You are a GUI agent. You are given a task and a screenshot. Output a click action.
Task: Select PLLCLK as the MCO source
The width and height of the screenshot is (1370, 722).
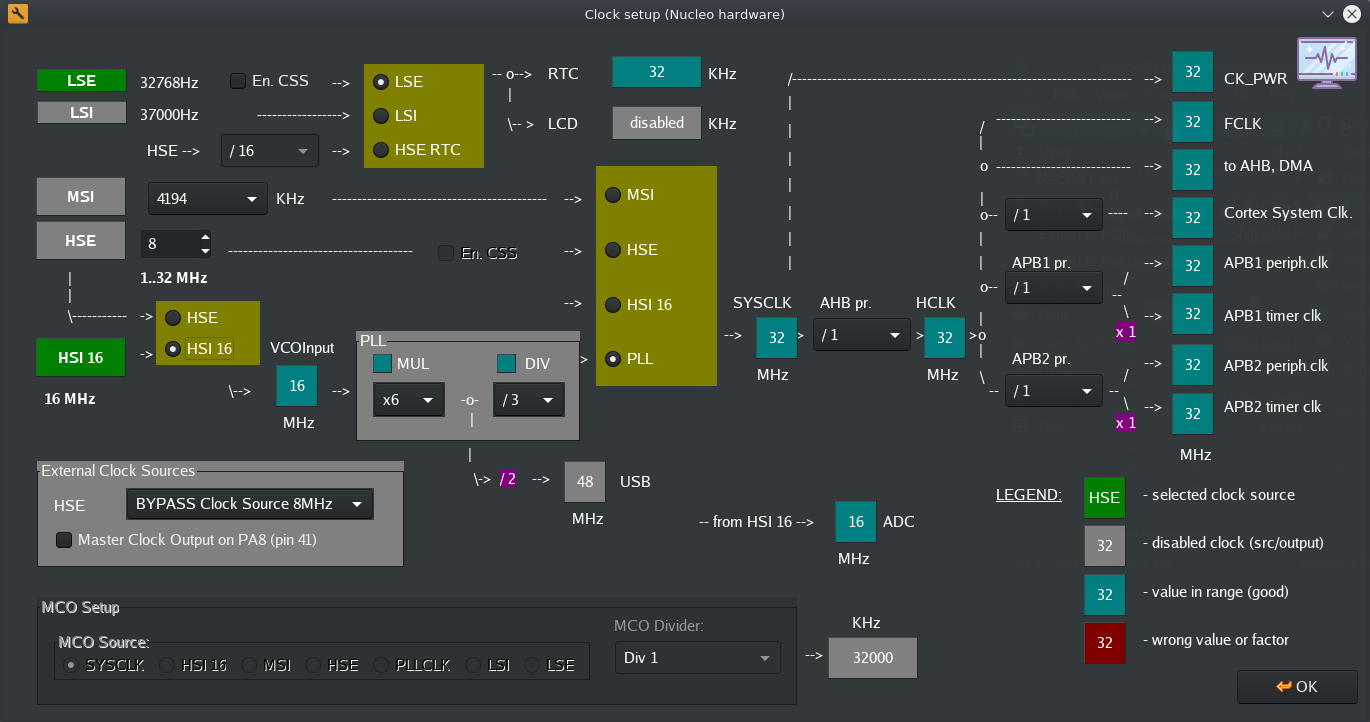pyautogui.click(x=380, y=664)
